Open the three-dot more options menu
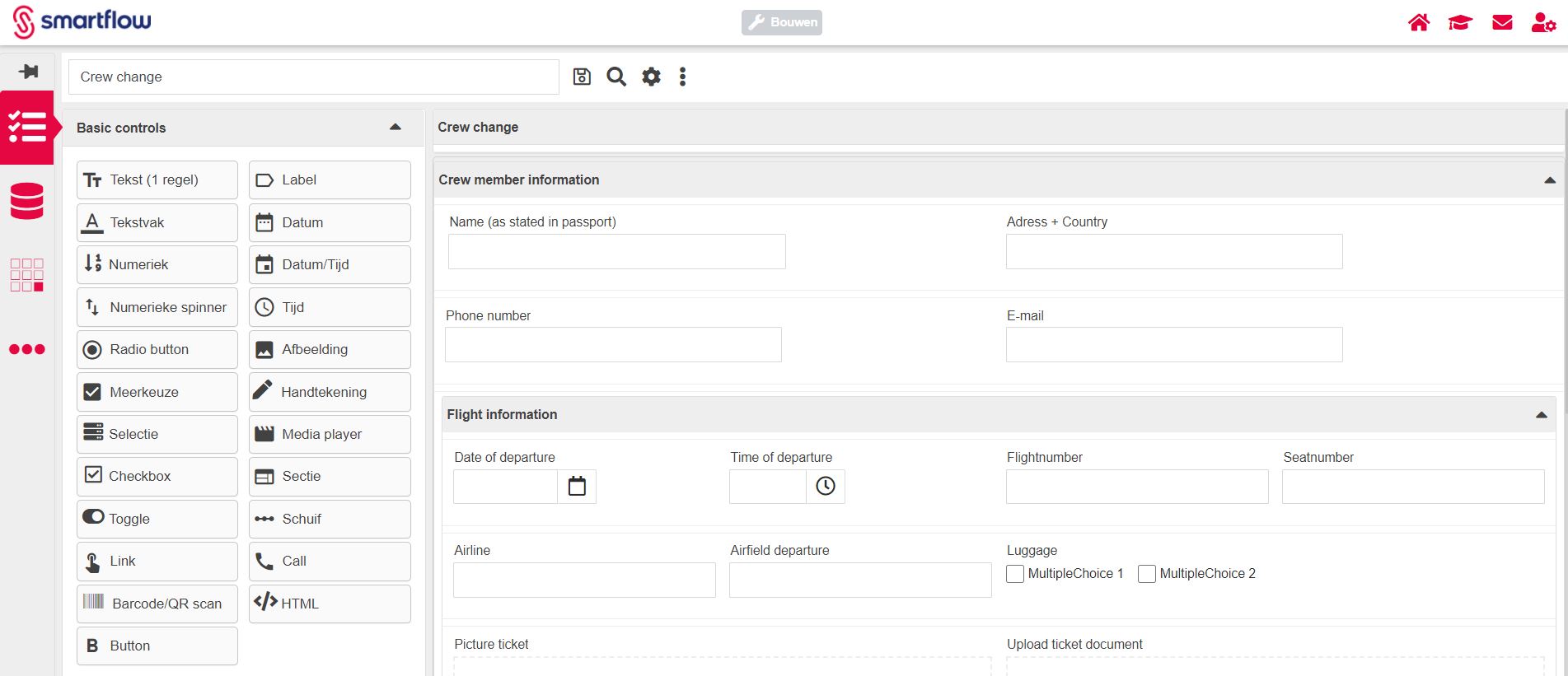This screenshot has width=1568, height=676. click(x=682, y=77)
